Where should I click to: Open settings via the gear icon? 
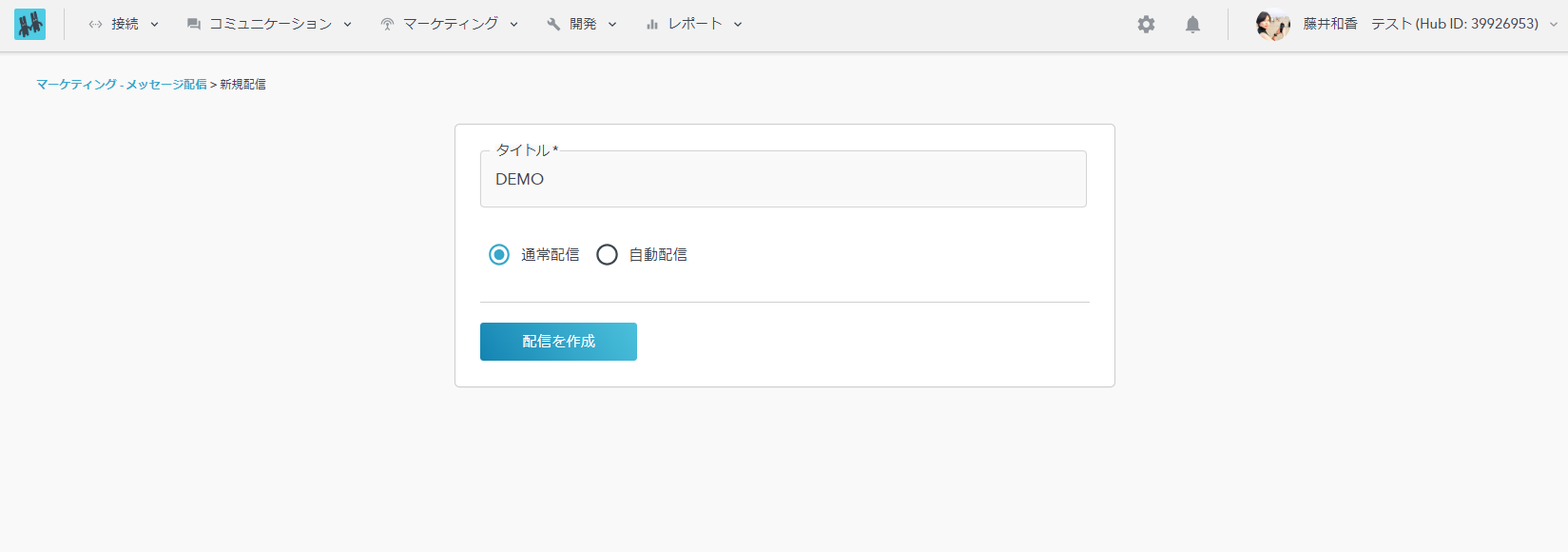(1146, 25)
